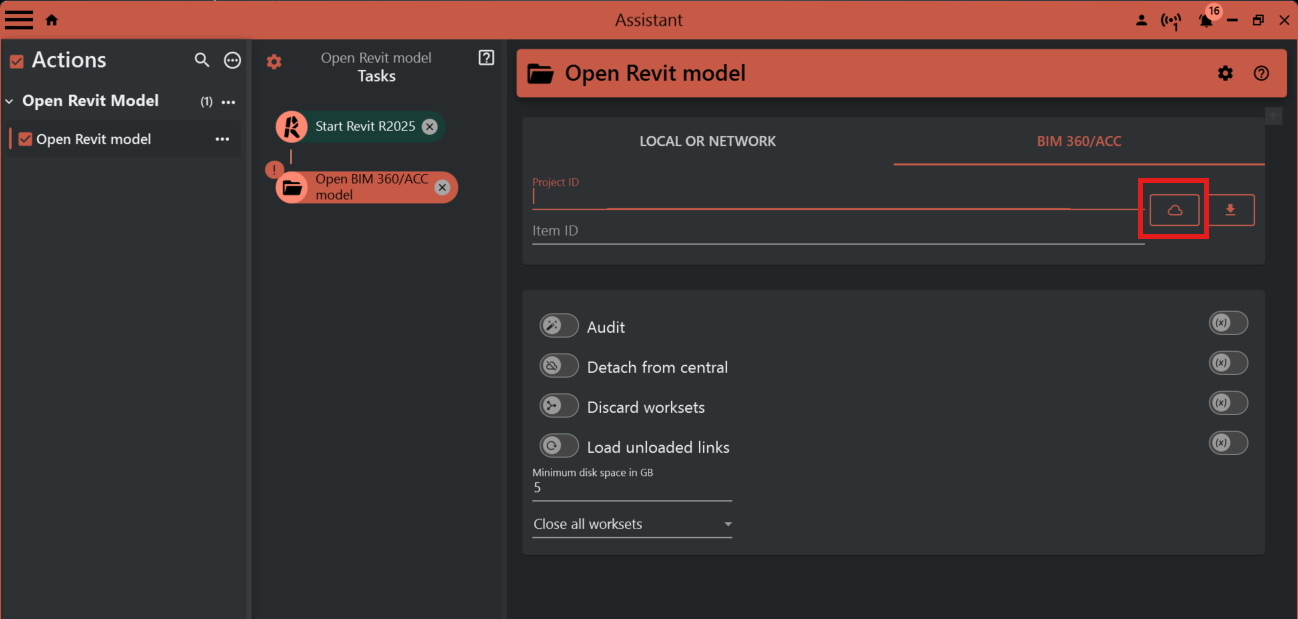Image resolution: width=1298 pixels, height=619 pixels.
Task: Enable Detach from central
Action: [559, 365]
